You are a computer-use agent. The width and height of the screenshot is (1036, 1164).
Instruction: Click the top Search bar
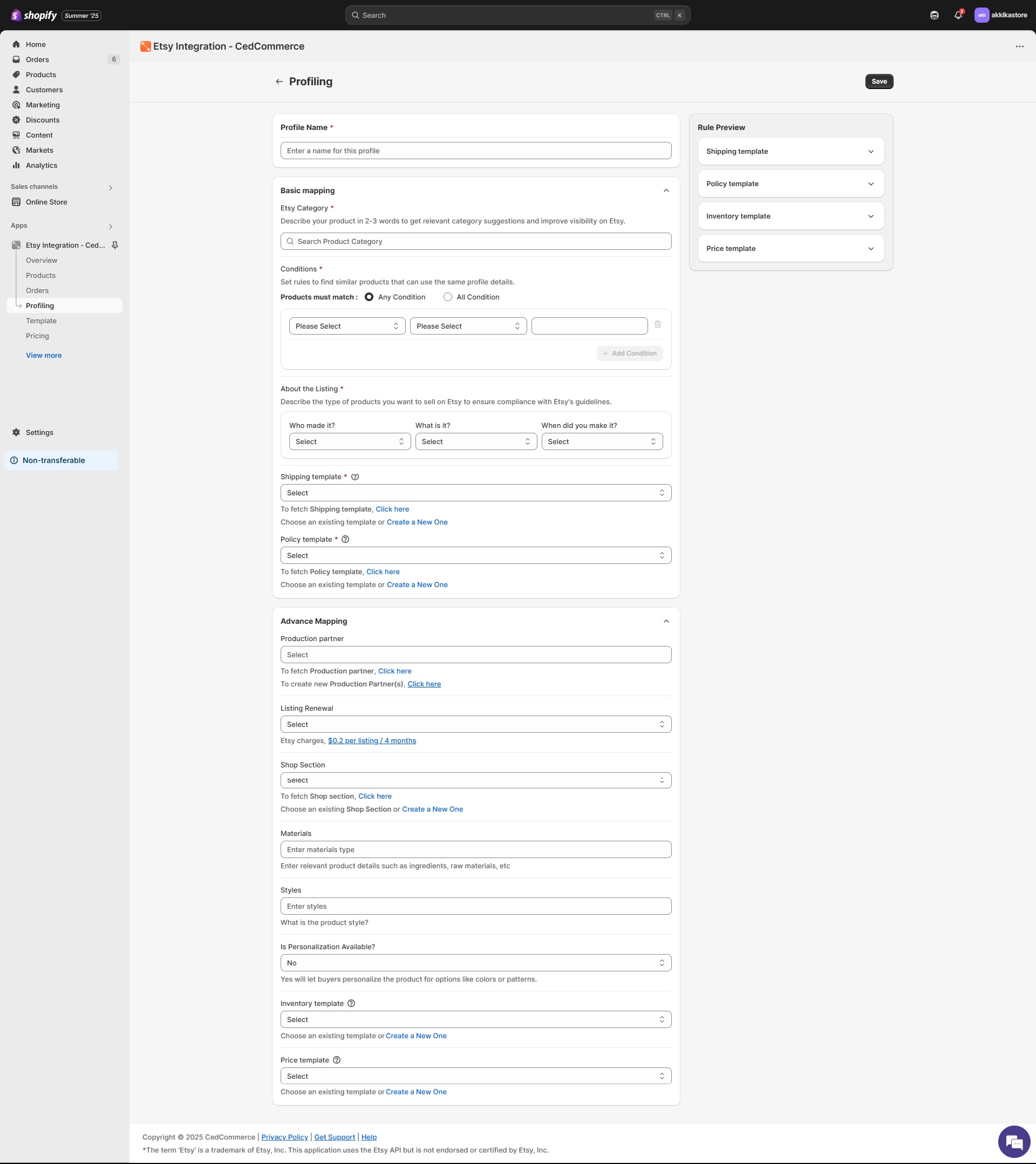point(517,15)
